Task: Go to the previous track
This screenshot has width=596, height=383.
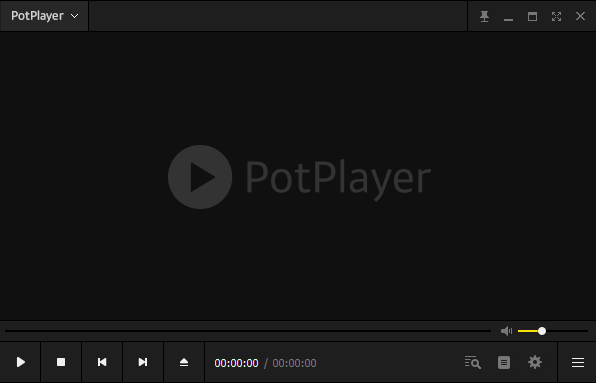Action: (x=102, y=362)
